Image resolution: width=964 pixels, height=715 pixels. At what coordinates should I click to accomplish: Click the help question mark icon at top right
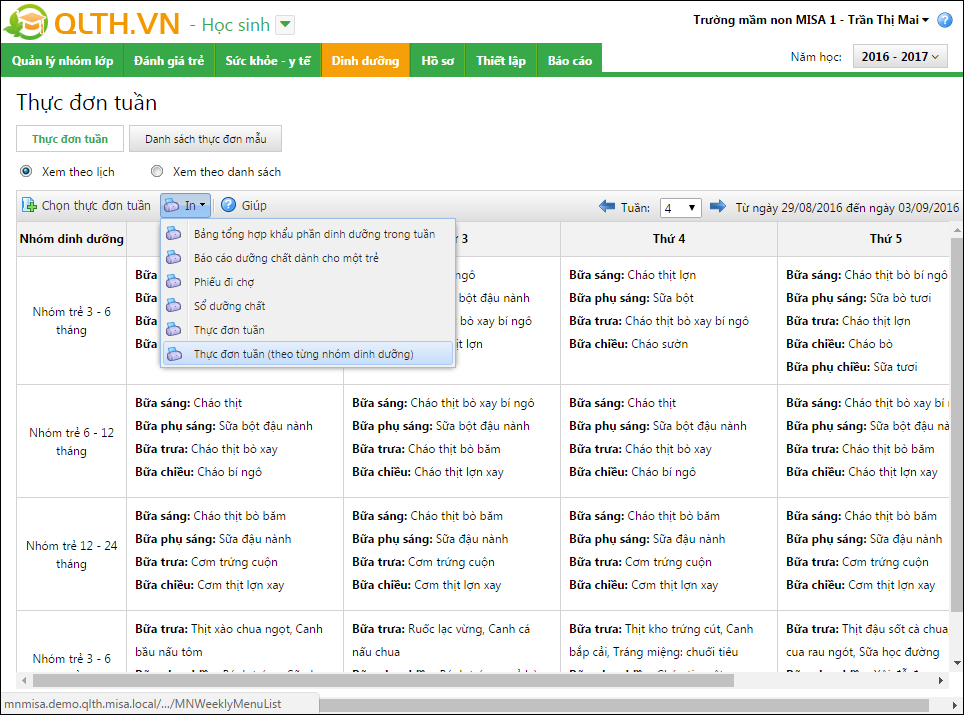[x=945, y=20]
